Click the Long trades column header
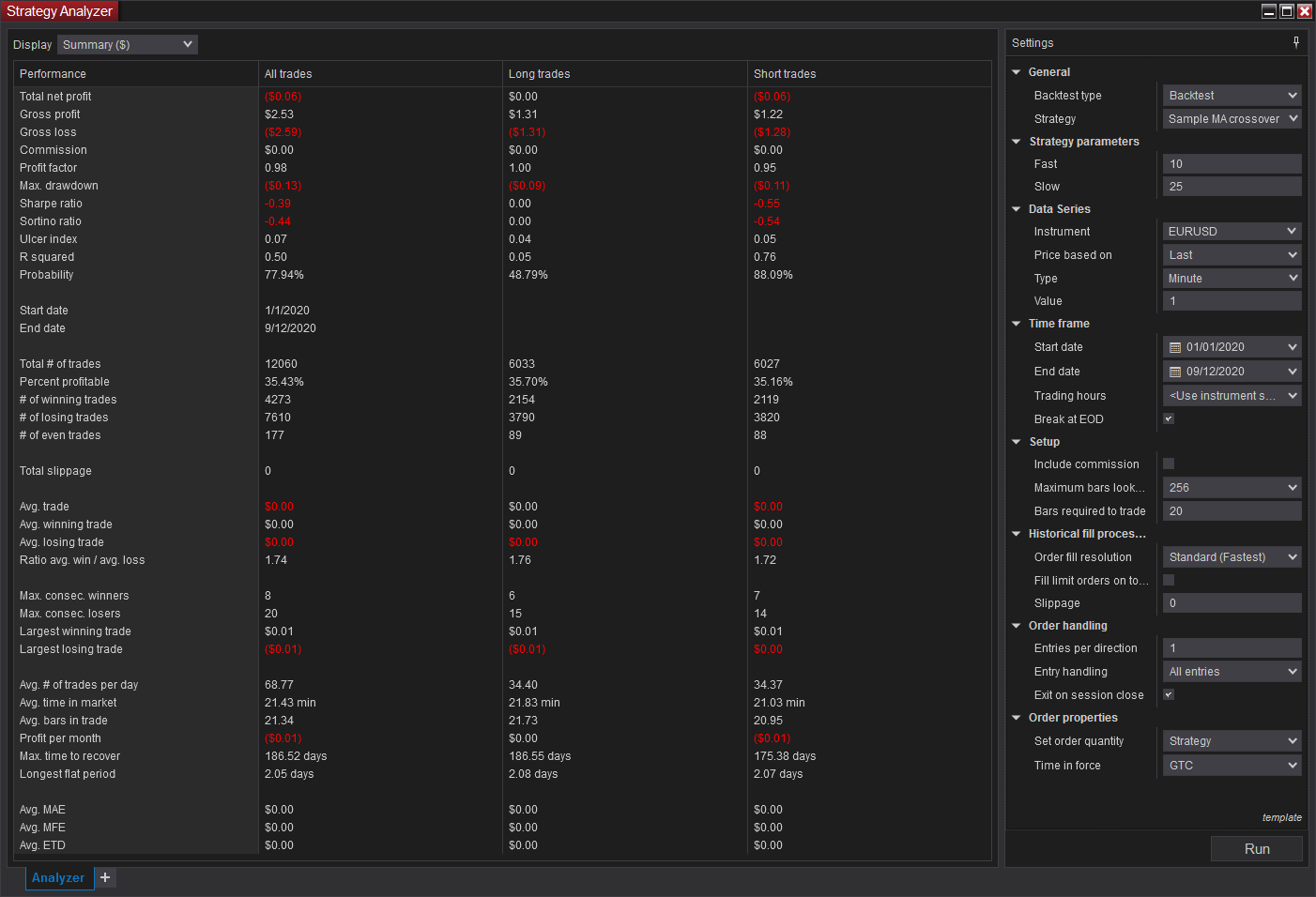 625,74
